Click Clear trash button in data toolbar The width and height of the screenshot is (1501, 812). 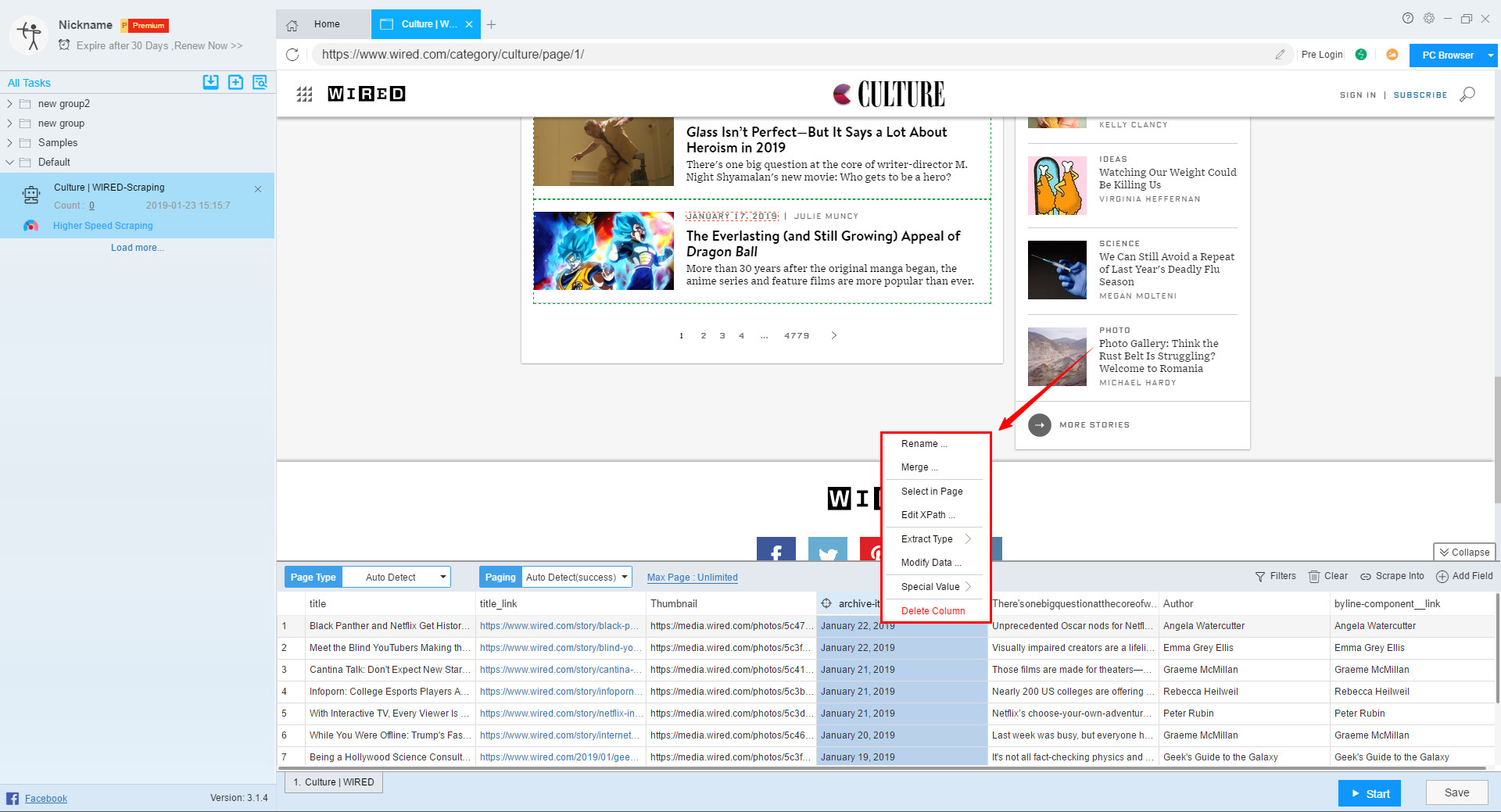[x=1328, y=576]
